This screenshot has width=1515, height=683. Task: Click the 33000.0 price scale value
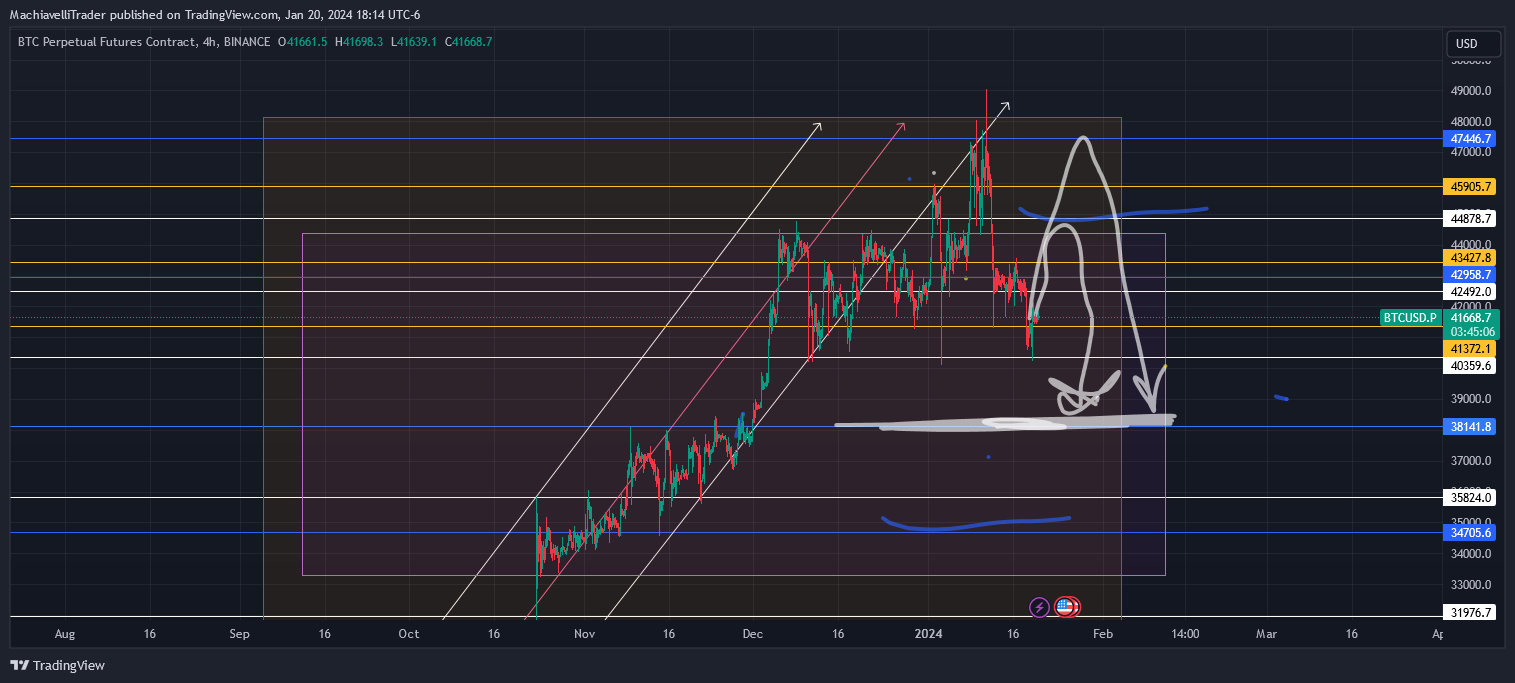click(1471, 585)
